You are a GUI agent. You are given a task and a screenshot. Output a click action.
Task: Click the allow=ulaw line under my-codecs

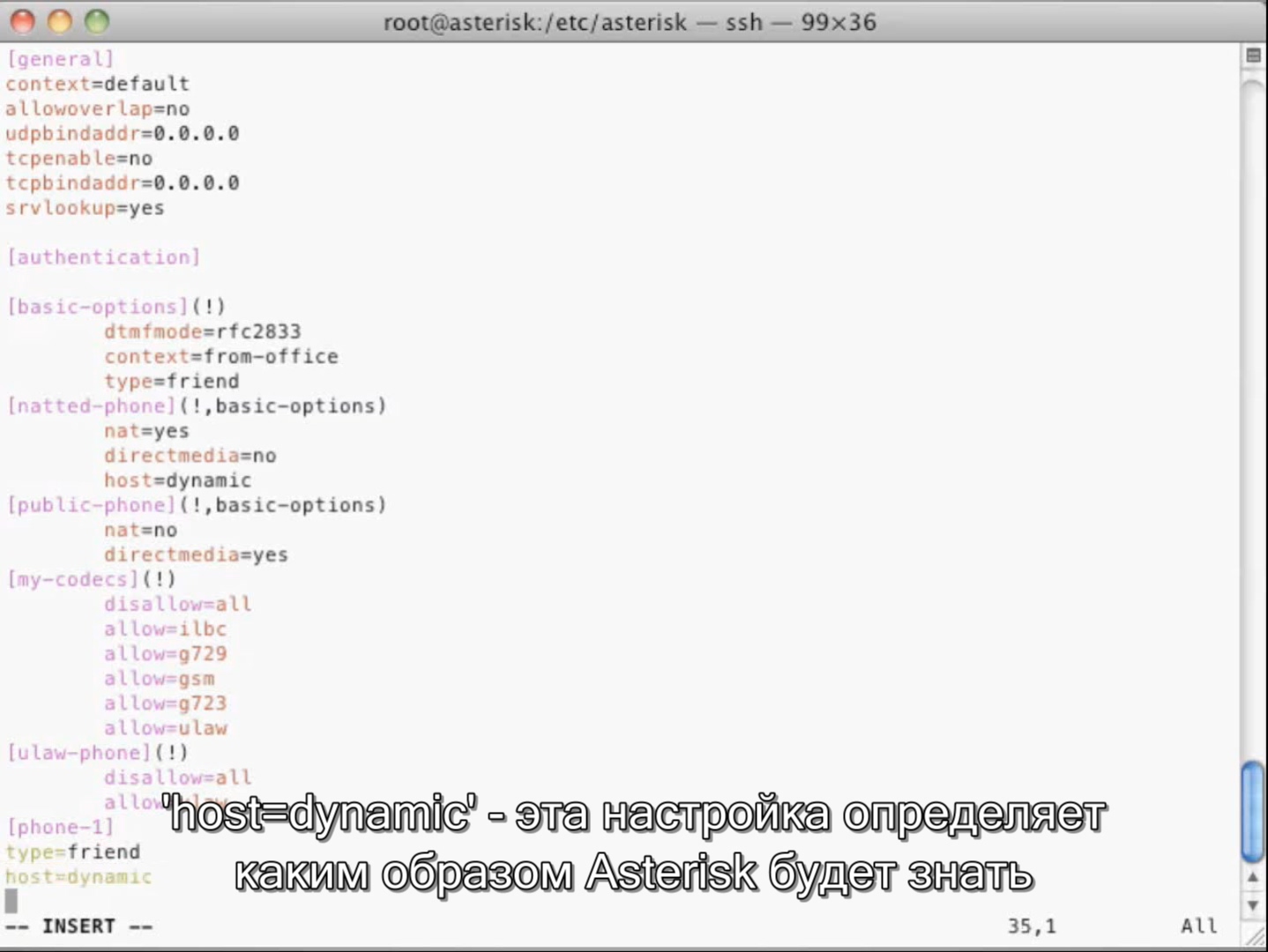point(166,728)
